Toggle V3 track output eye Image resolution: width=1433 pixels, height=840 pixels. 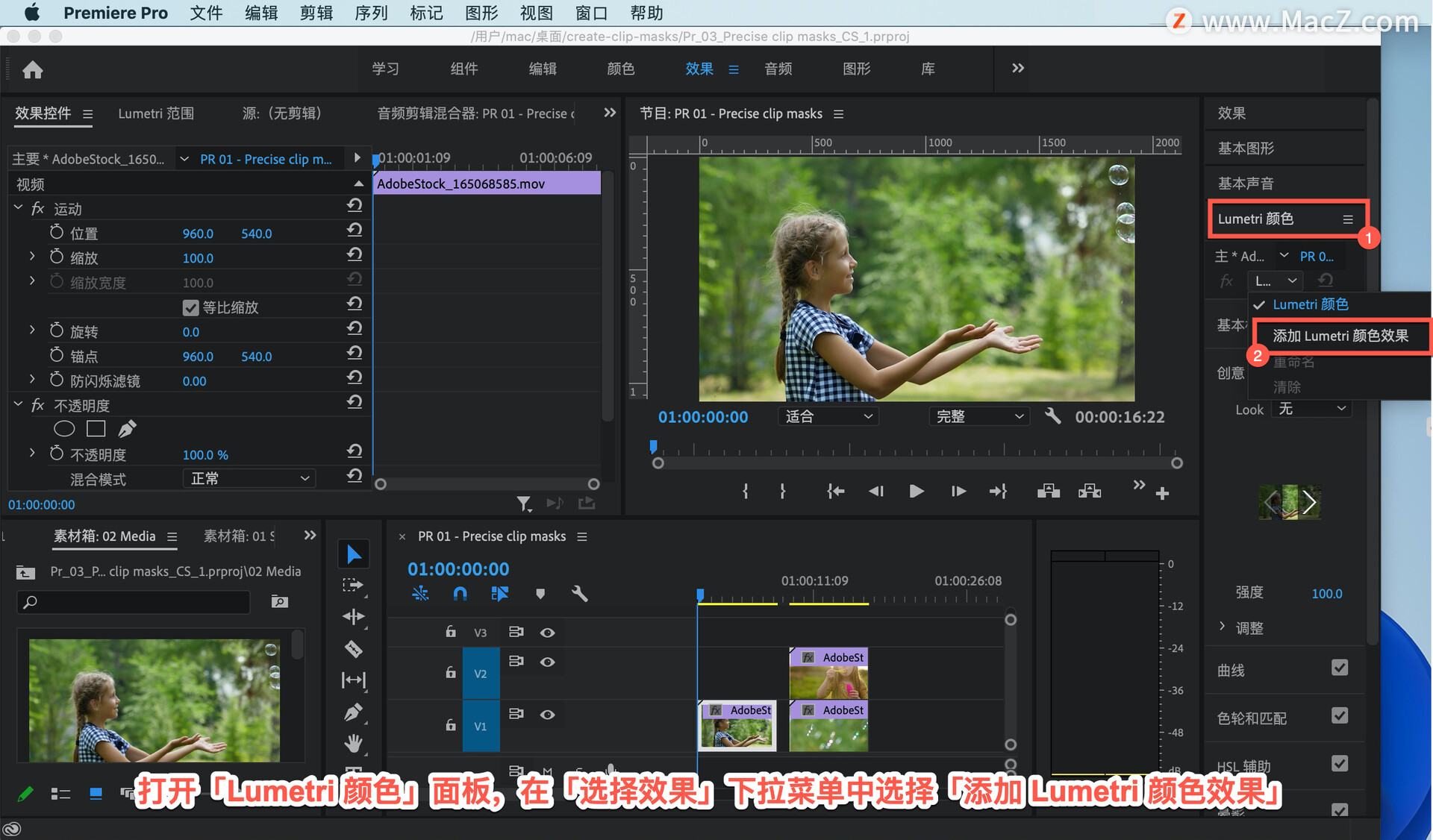tap(547, 633)
